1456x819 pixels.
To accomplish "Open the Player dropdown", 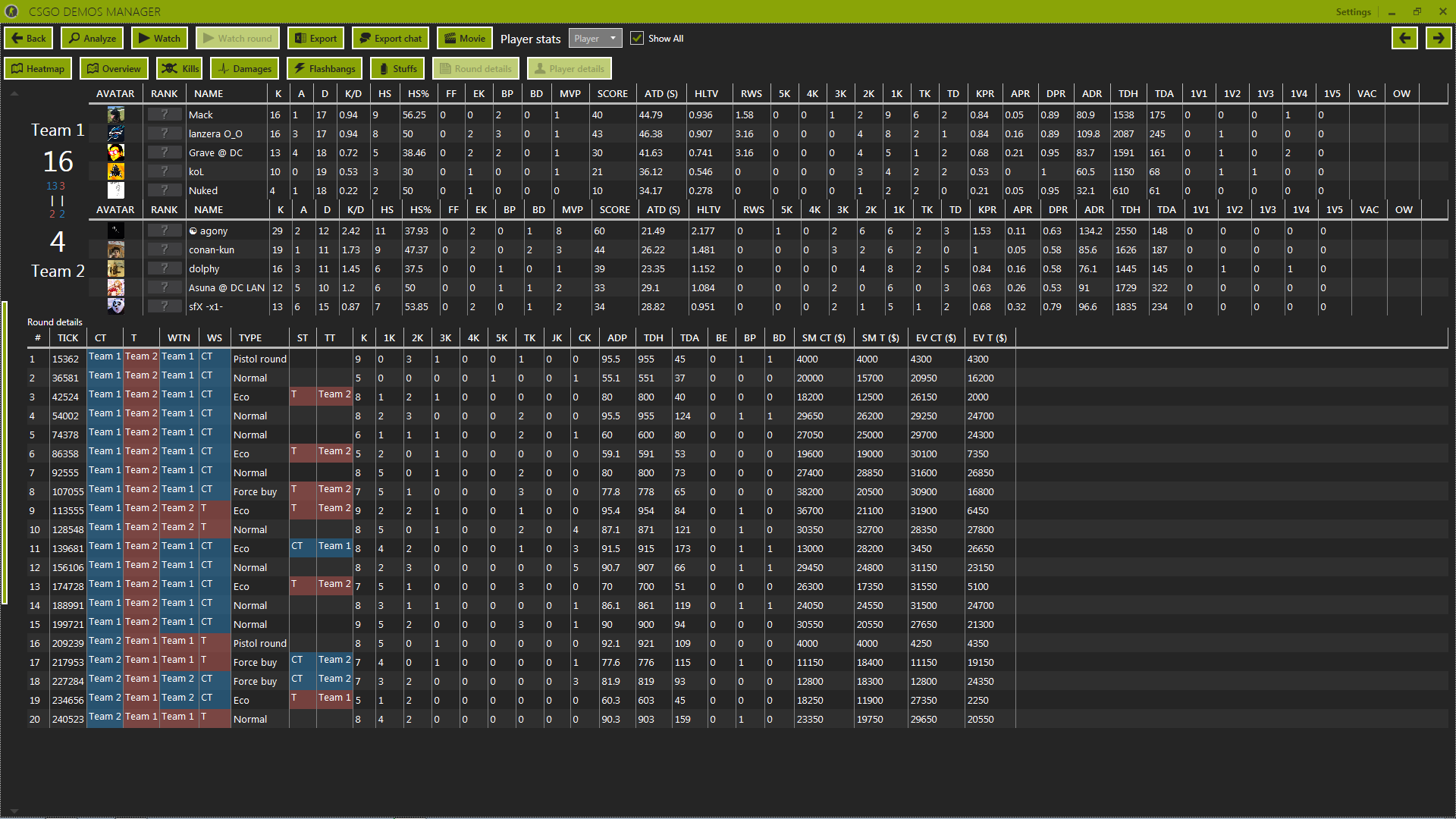I will pyautogui.click(x=595, y=39).
